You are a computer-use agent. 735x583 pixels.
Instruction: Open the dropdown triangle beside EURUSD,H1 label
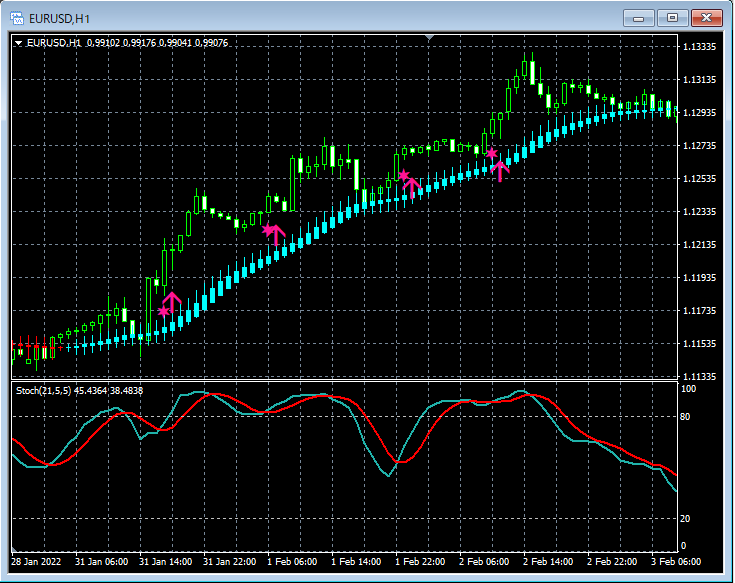18,43
